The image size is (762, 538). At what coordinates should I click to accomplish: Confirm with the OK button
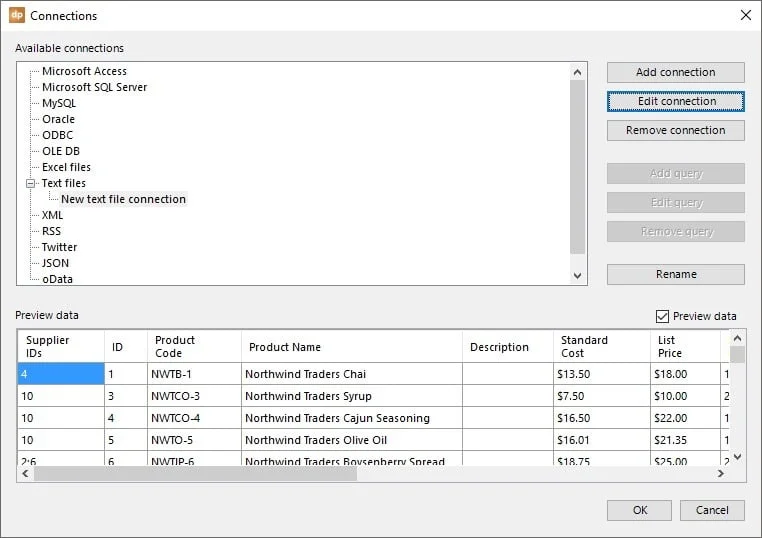pos(639,510)
